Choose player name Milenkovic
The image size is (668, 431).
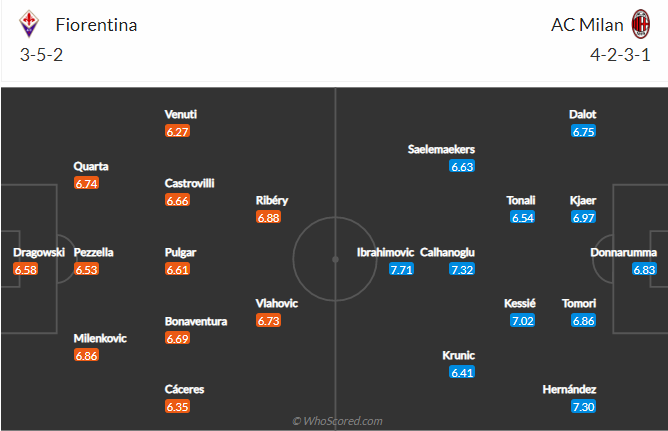[x=100, y=338]
